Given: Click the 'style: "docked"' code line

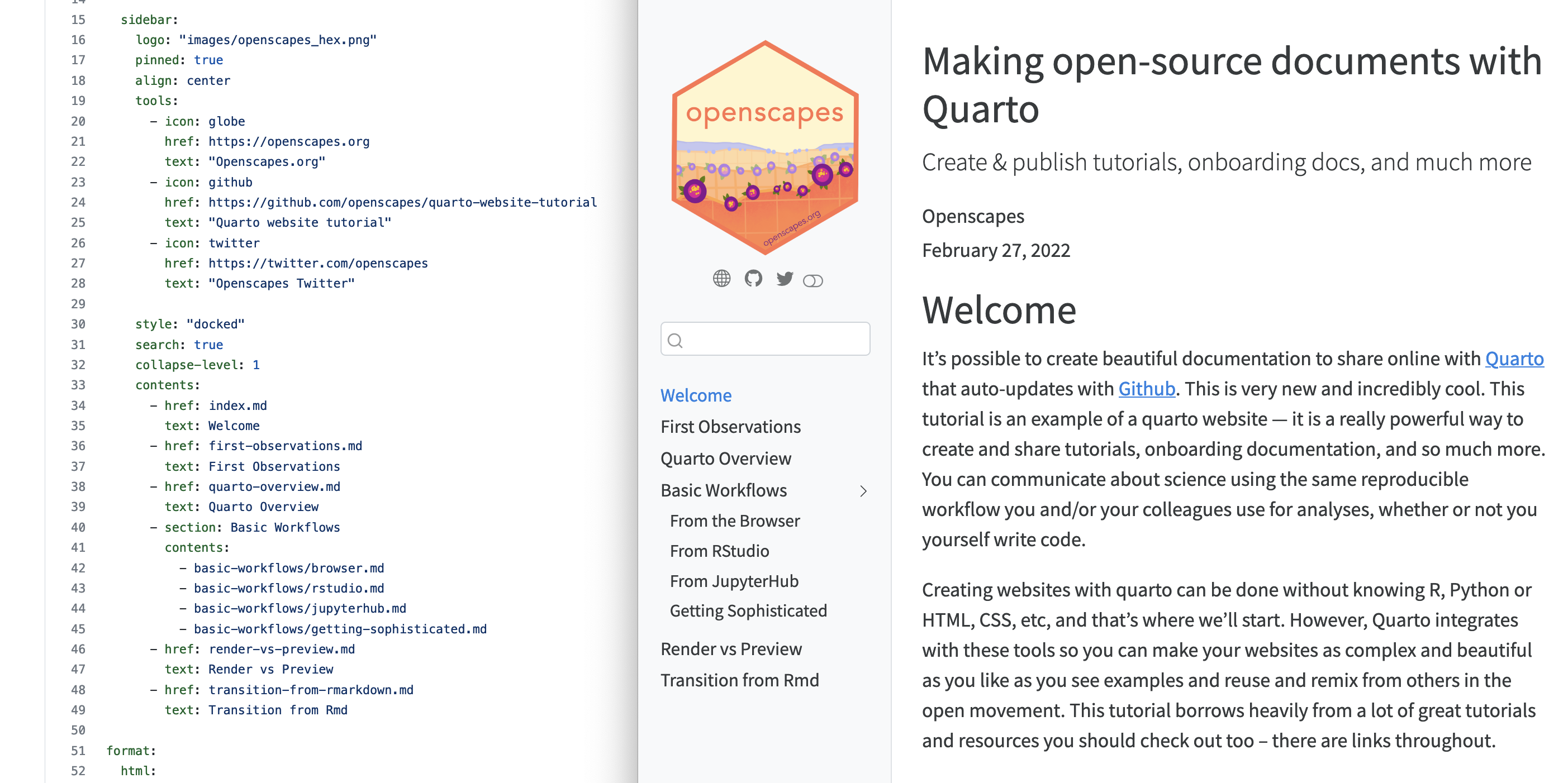Looking at the screenshot, I should point(189,324).
